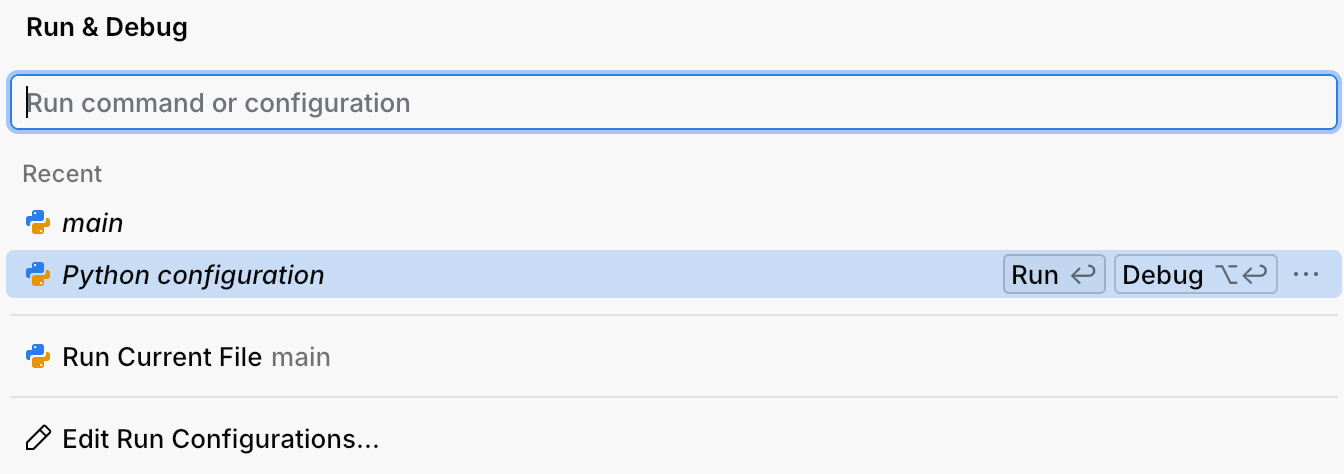The height and width of the screenshot is (474, 1344).
Task: Choose the Python configuration entry label
Action: [x=193, y=275]
